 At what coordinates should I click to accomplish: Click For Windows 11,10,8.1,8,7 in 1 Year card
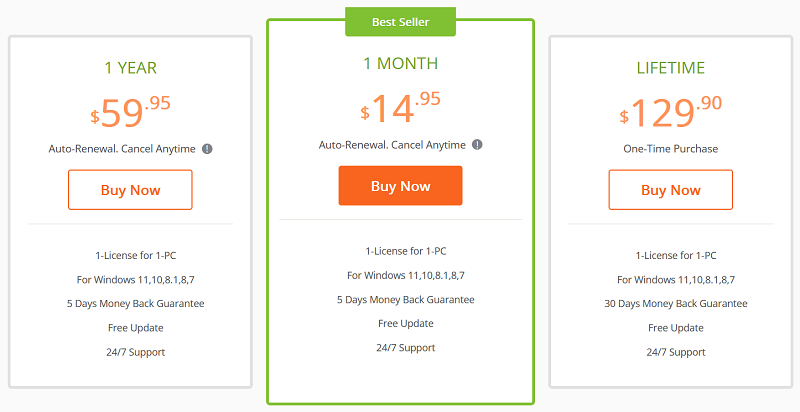[136, 279]
